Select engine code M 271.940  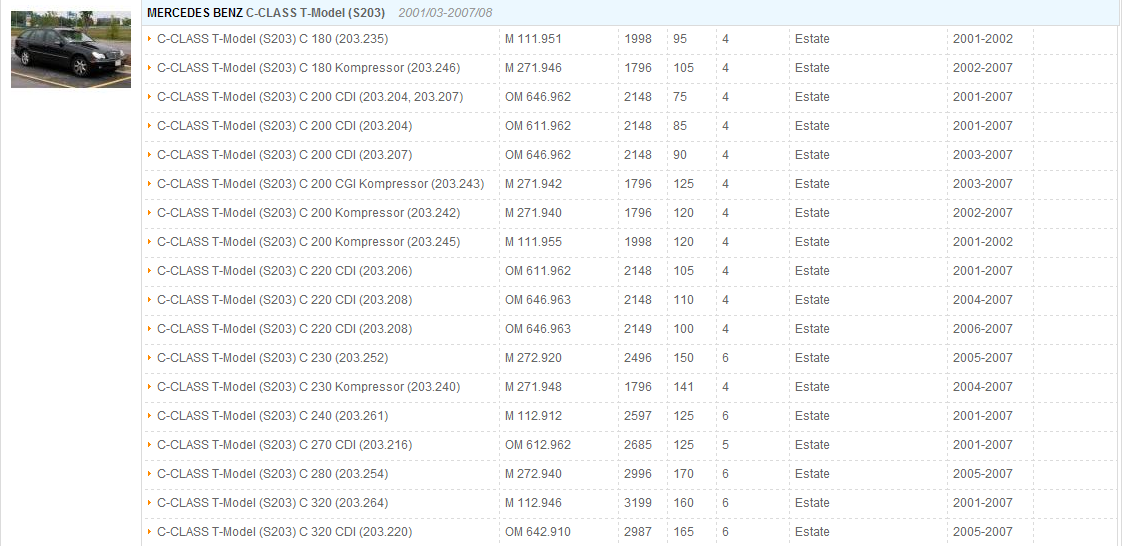tap(533, 212)
